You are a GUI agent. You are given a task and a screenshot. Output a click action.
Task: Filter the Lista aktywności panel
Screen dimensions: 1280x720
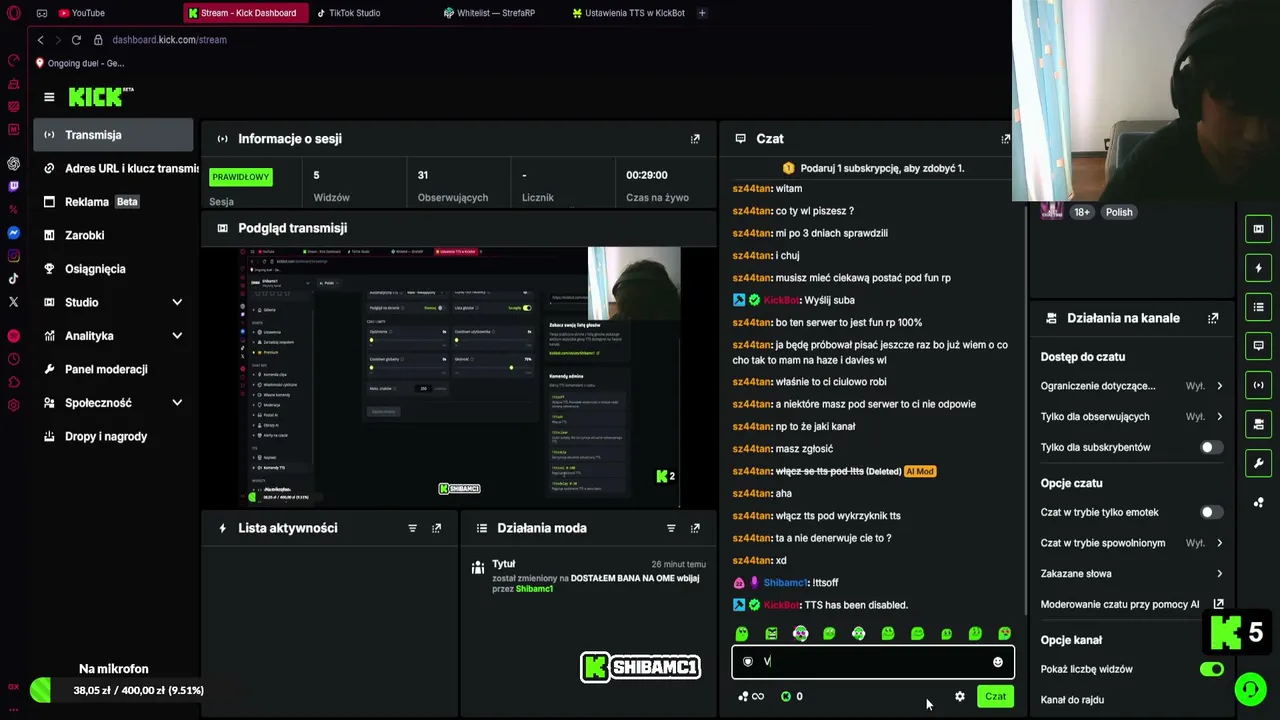click(x=412, y=528)
